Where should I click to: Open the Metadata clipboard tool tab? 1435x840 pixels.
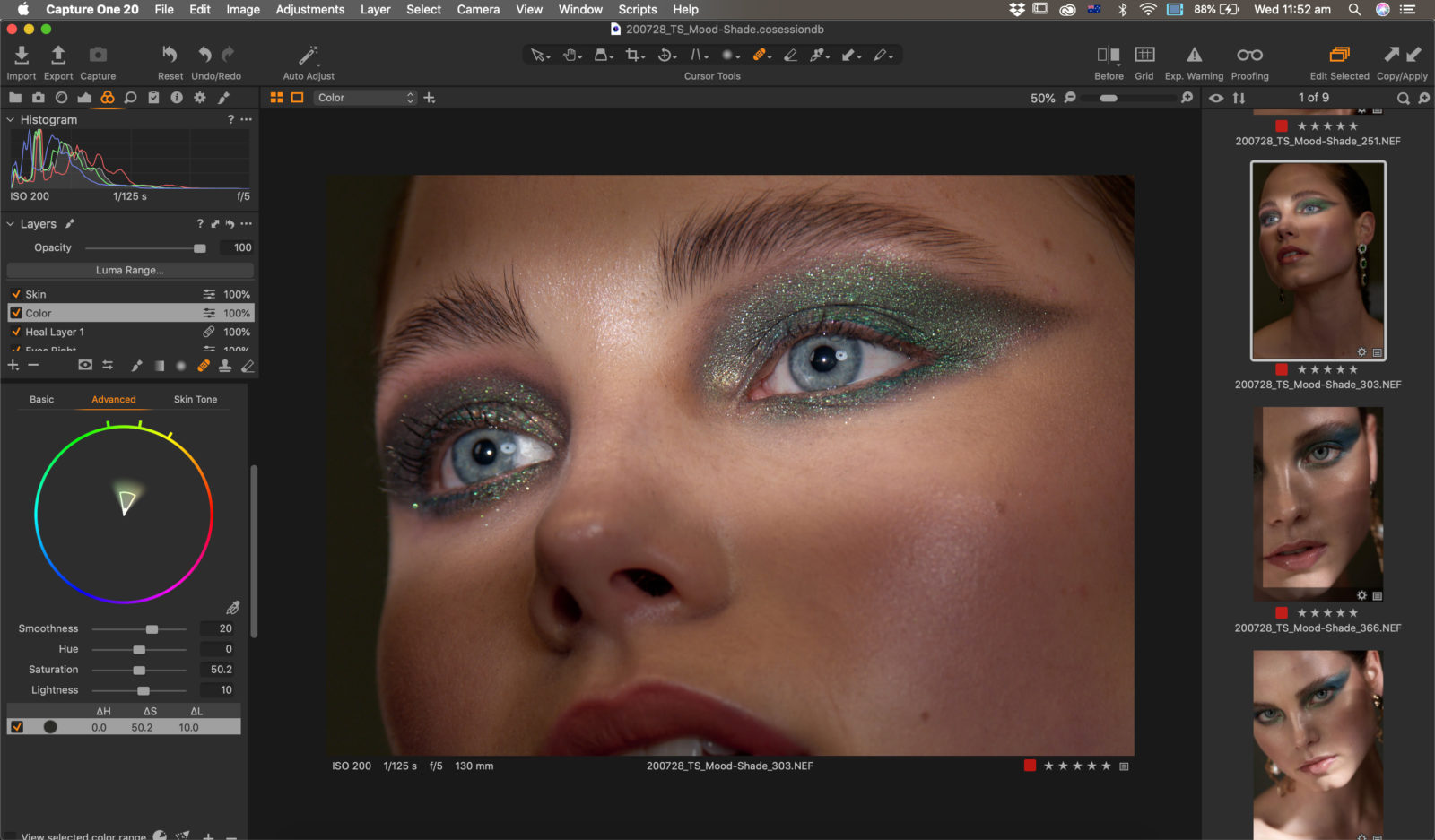154,99
